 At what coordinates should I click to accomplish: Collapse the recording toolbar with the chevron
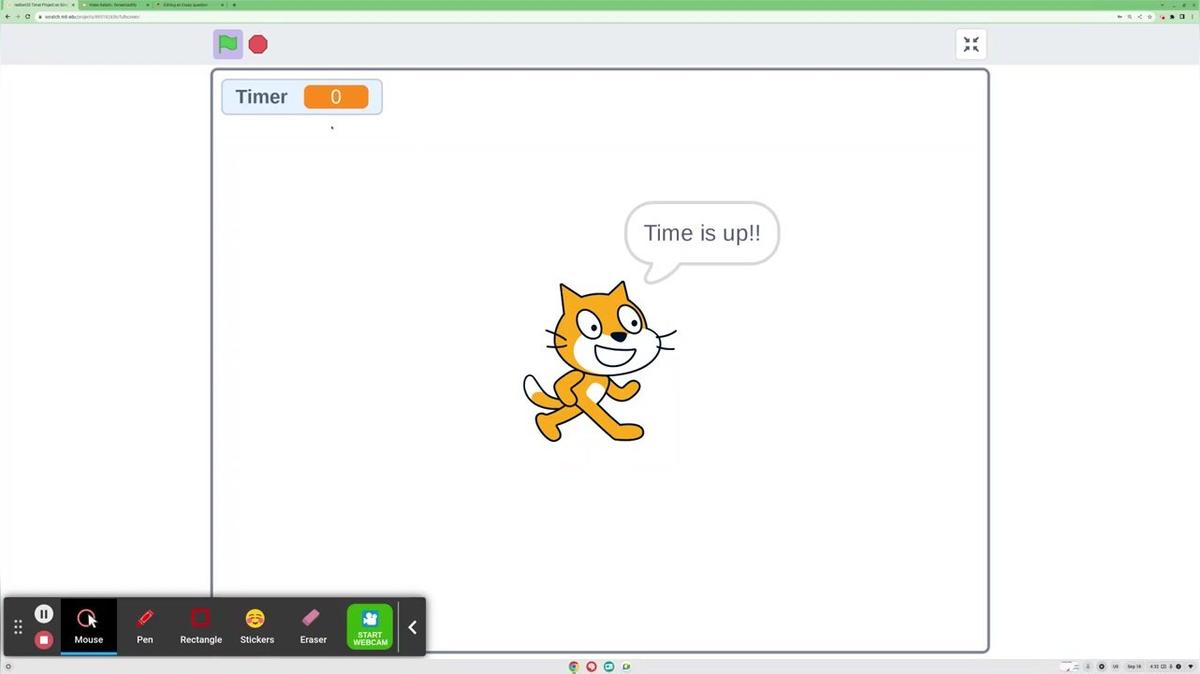412,627
